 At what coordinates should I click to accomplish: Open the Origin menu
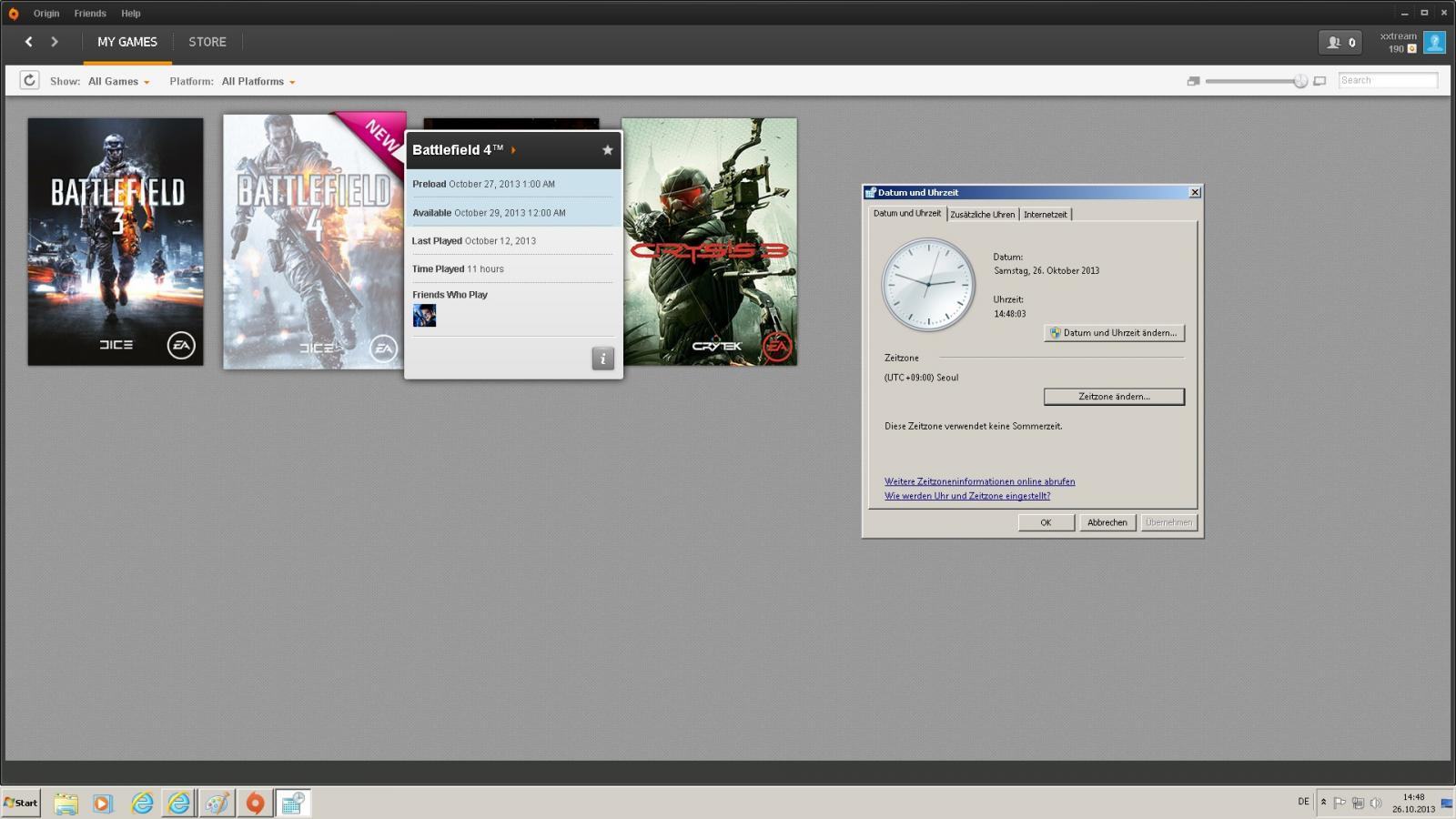46,14
